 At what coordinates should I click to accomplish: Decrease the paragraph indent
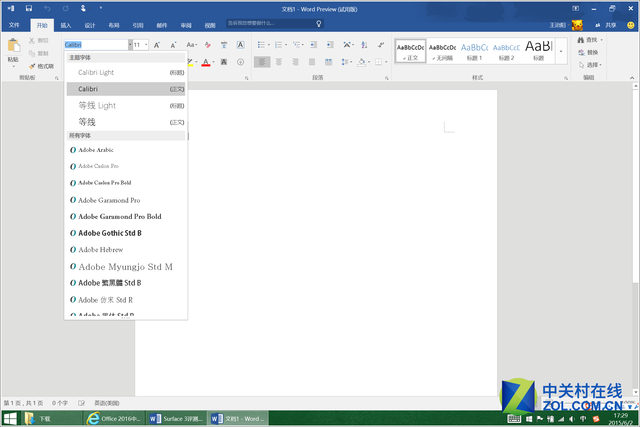(x=313, y=45)
